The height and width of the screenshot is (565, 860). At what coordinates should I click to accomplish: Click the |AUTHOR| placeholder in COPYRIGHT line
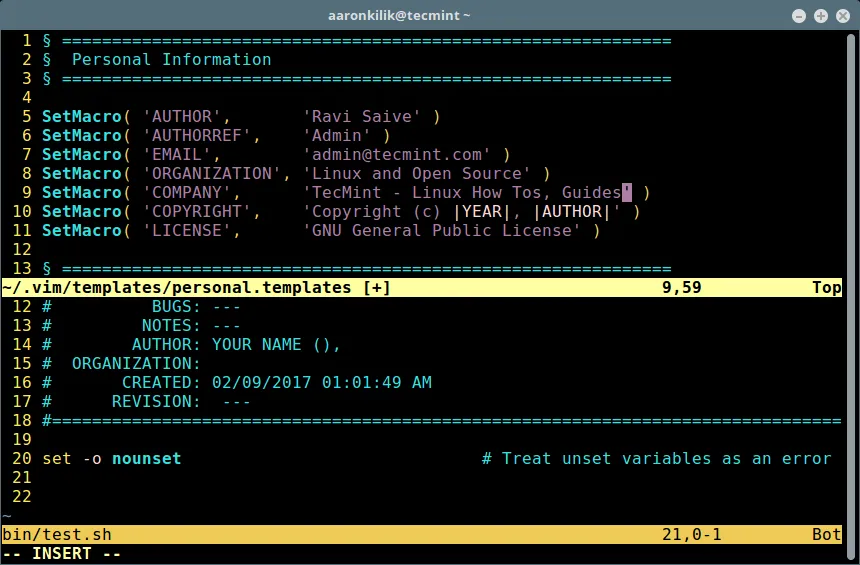[x=571, y=212]
